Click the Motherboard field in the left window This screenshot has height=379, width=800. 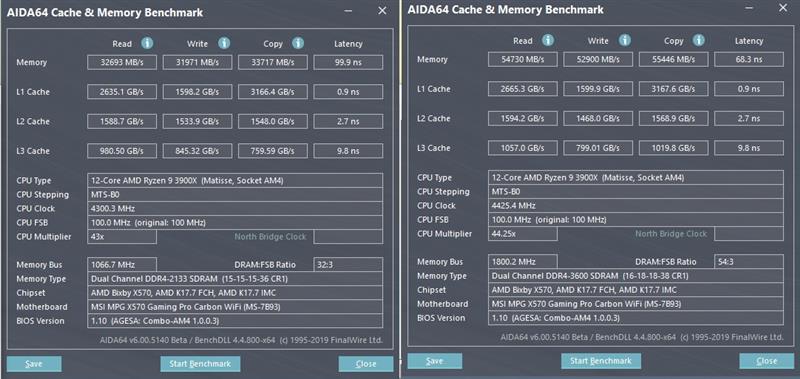coord(235,307)
